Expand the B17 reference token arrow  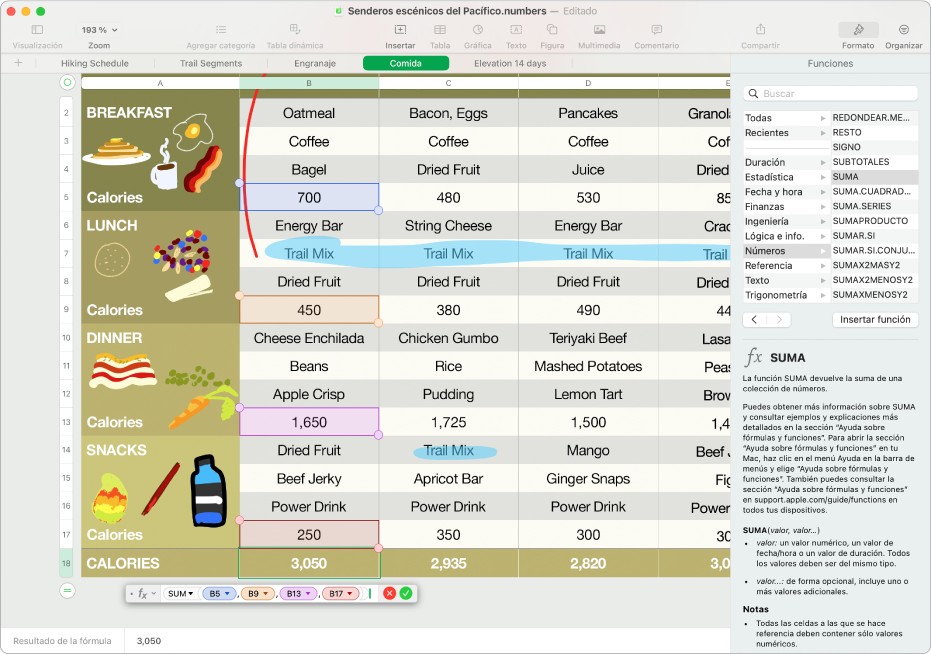pos(351,593)
